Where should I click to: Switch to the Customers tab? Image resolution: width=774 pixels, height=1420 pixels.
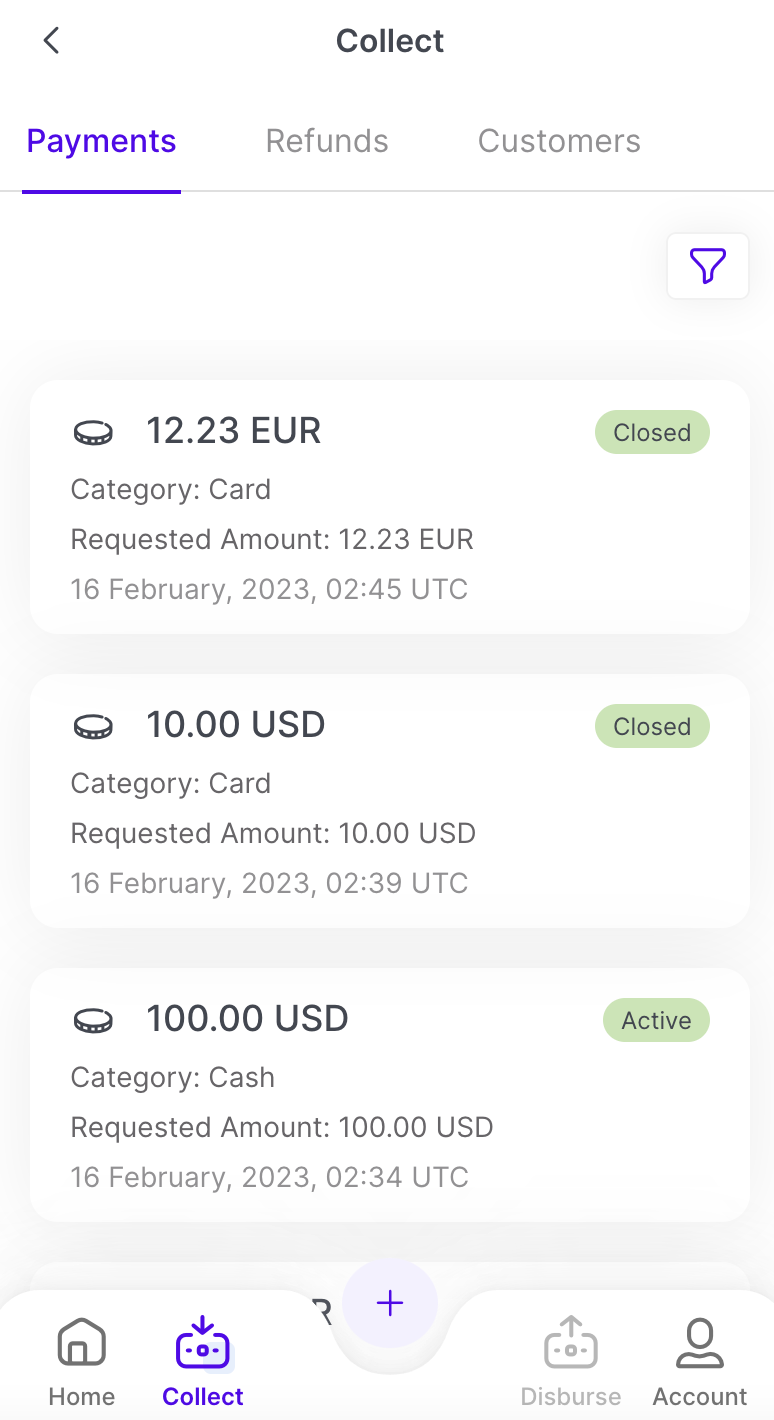559,141
